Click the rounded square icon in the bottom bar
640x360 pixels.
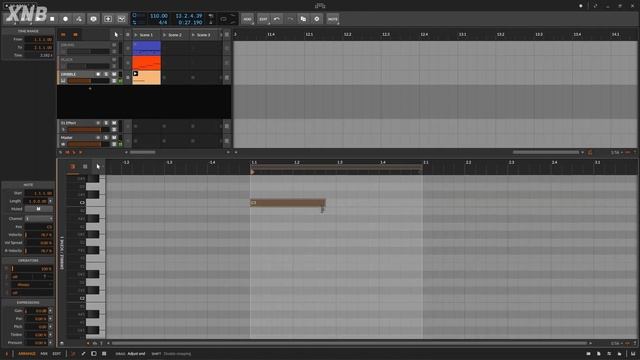coord(93,354)
